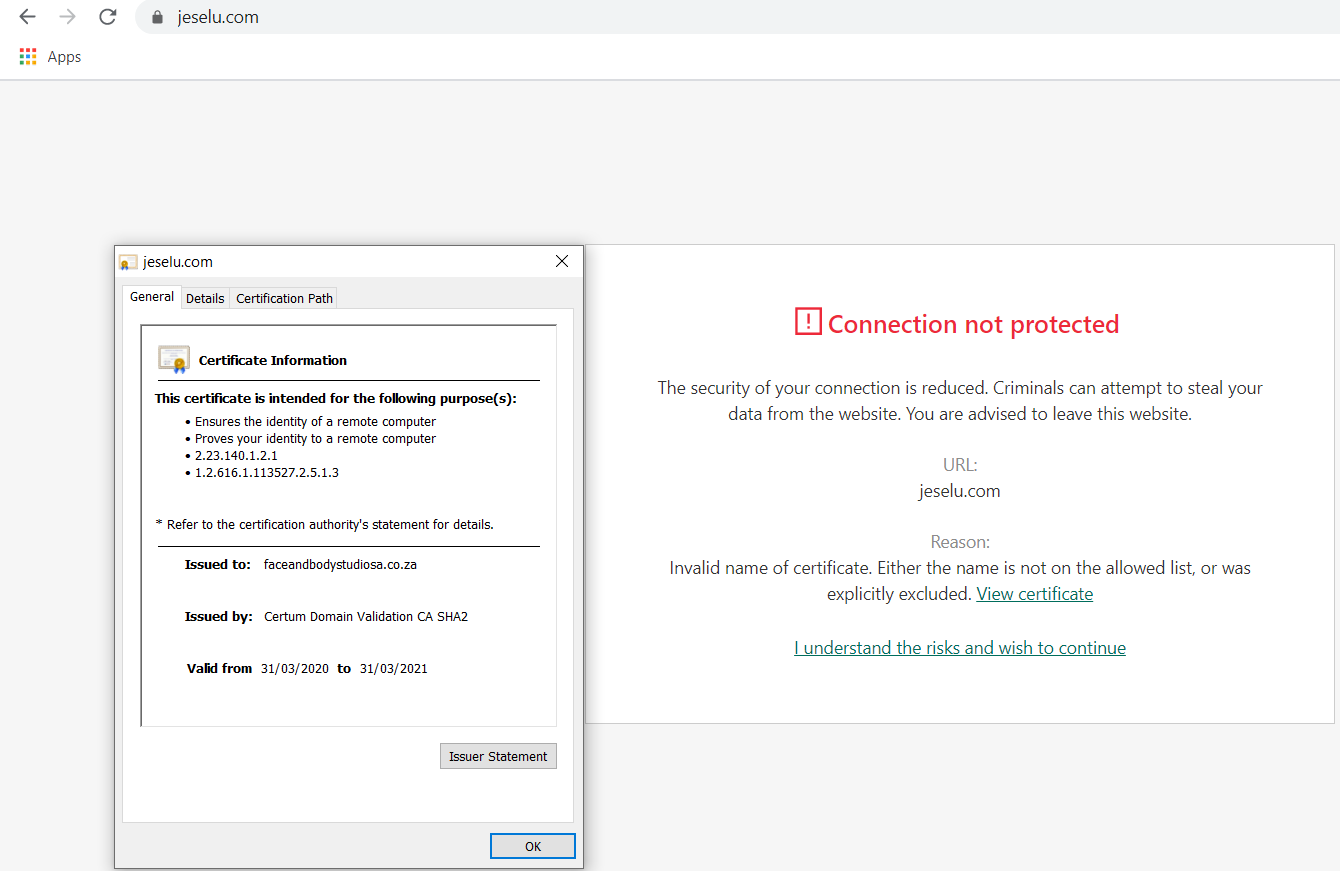This screenshot has width=1340, height=871.
Task: Click the 'Connection not protected' heading
Action: click(973, 324)
